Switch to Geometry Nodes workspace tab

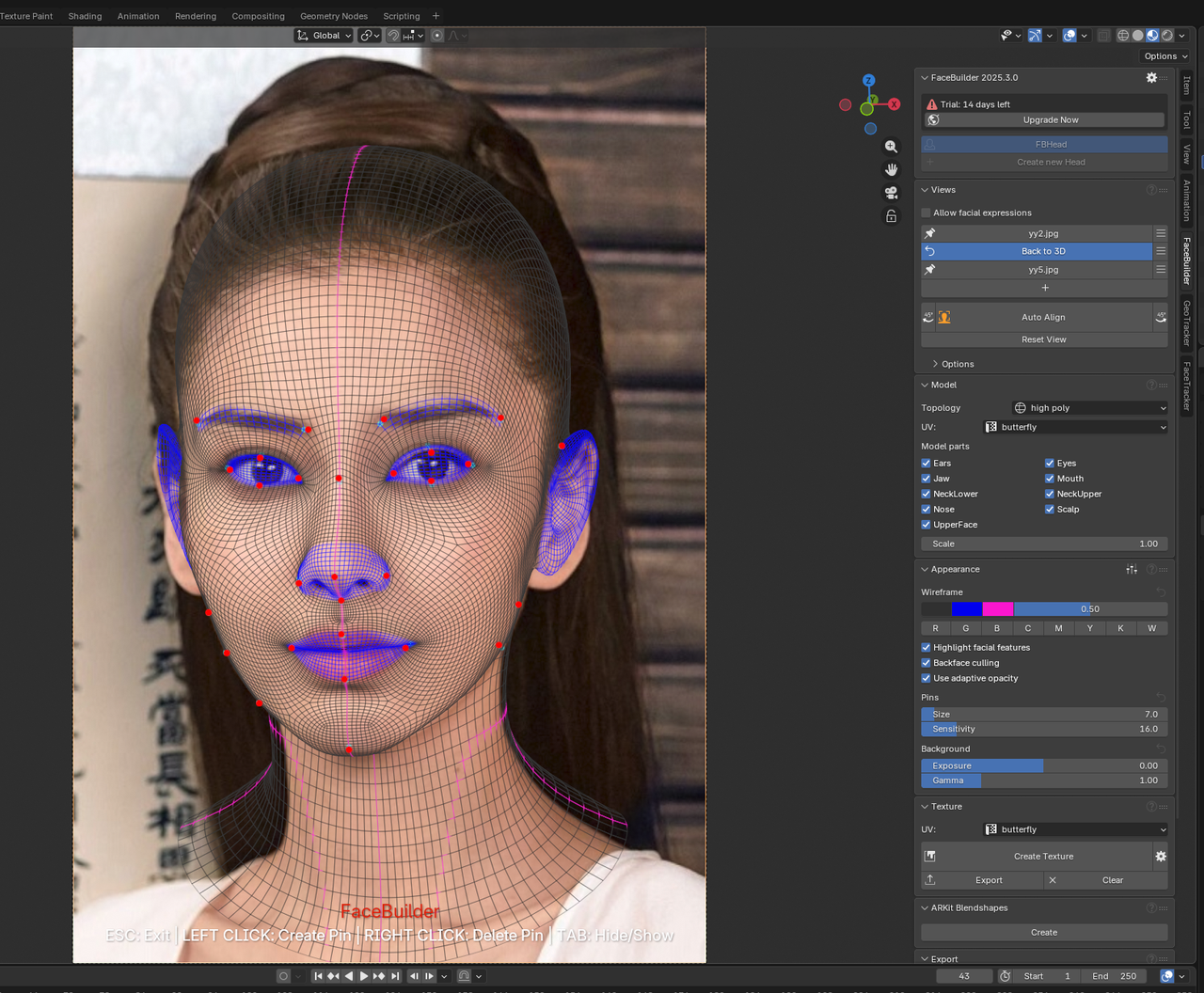point(334,16)
